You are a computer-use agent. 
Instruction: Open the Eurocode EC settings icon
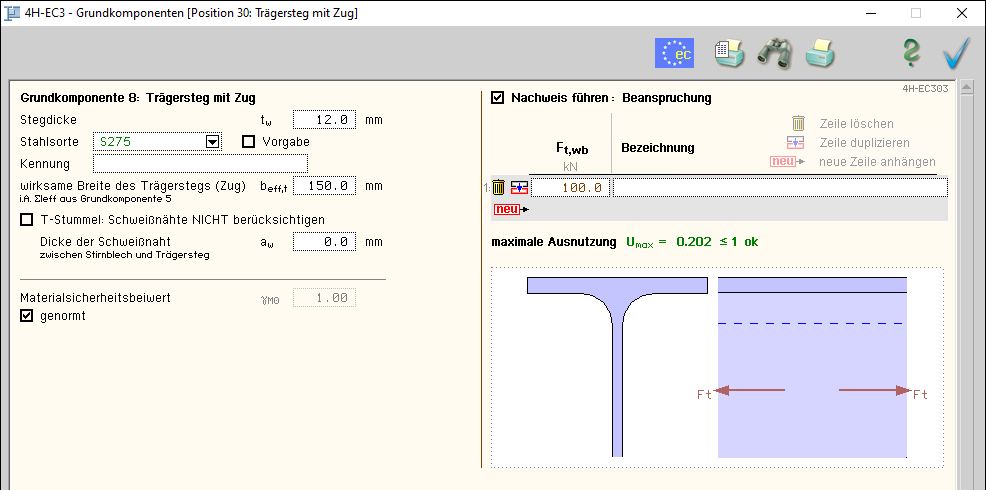click(x=674, y=52)
